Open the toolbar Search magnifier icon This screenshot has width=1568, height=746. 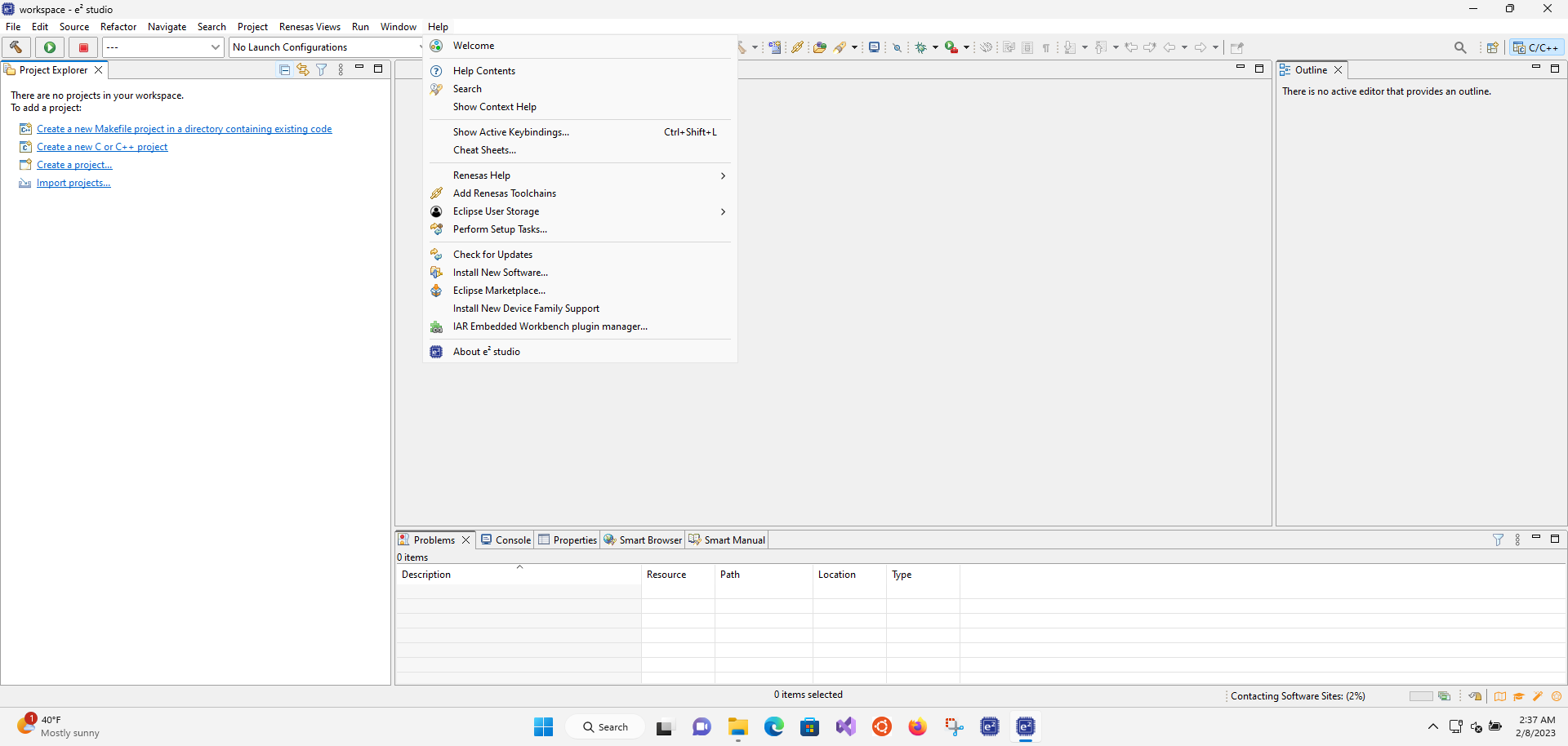pyautogui.click(x=1460, y=47)
